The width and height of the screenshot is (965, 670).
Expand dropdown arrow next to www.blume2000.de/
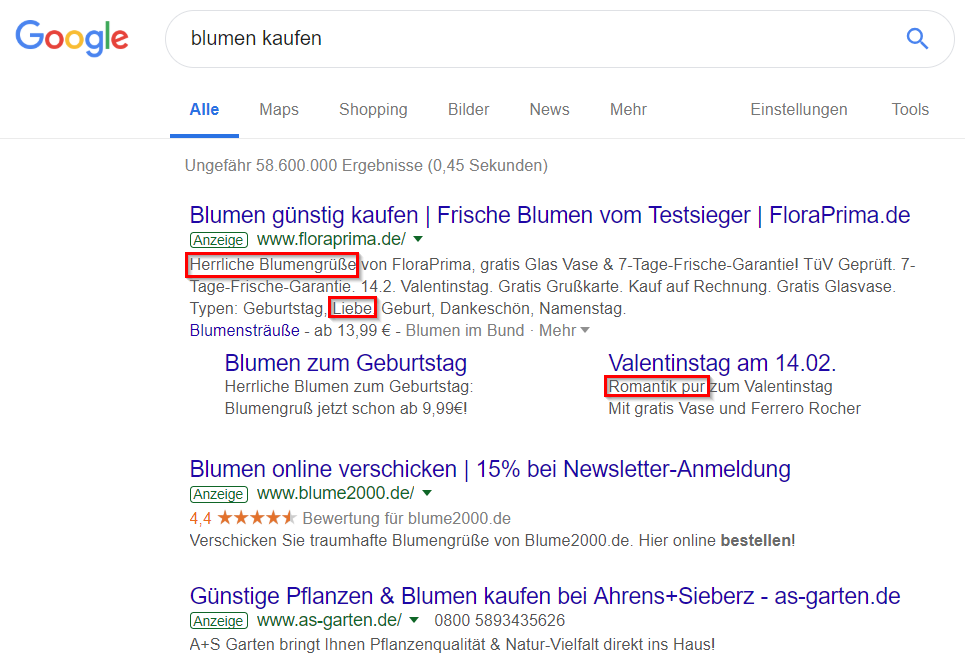[x=427, y=493]
